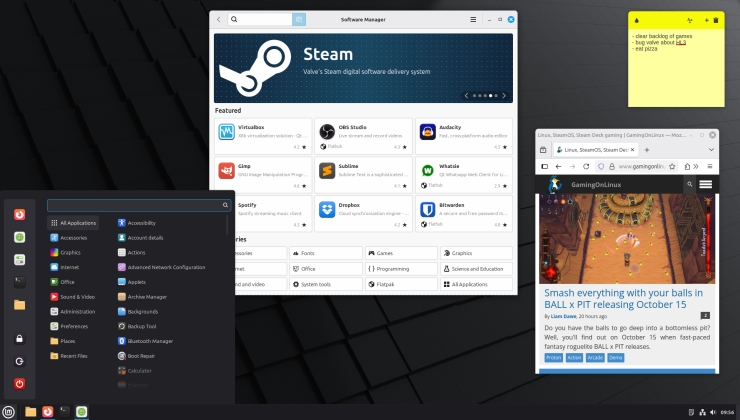Select the Bitwarden featured app tile
Screen dimensions: 740x420
[x=464, y=210]
